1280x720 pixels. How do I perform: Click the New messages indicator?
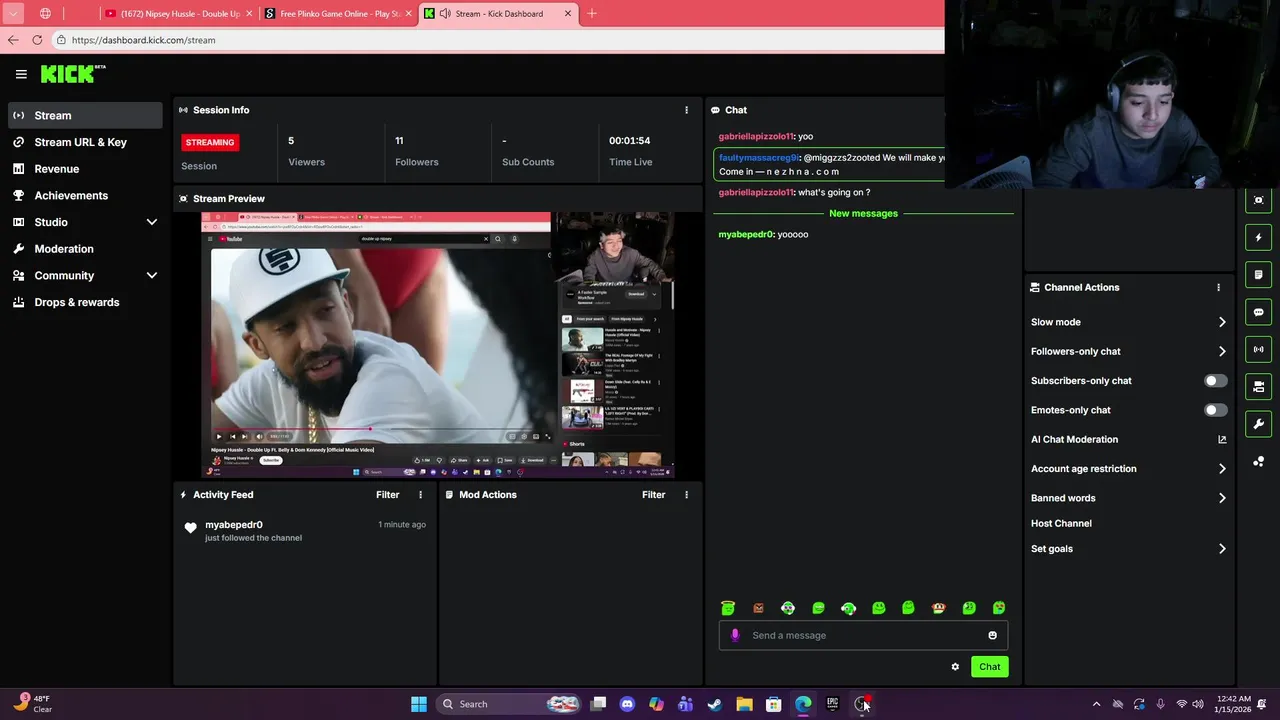[x=863, y=214]
